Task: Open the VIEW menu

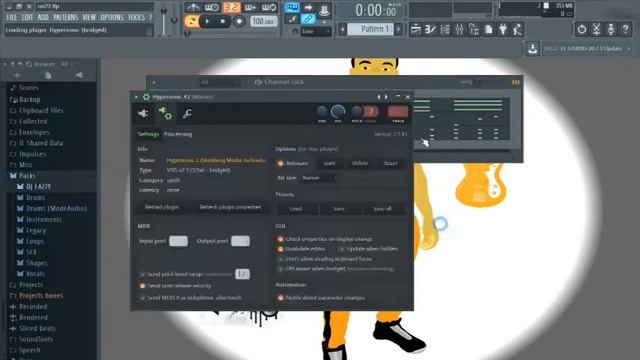Action: (x=89, y=18)
